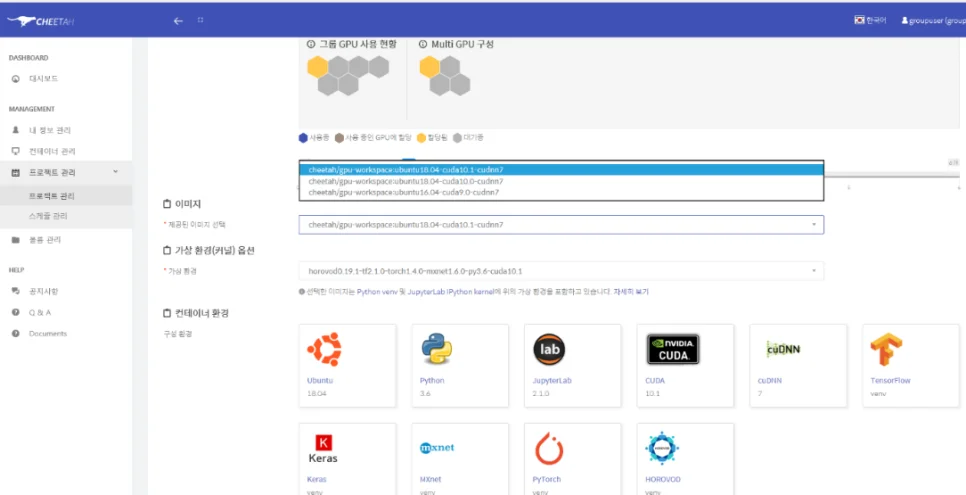966x495 pixels.
Task: Open 대시보드 in the sidebar
Action: [44, 78]
